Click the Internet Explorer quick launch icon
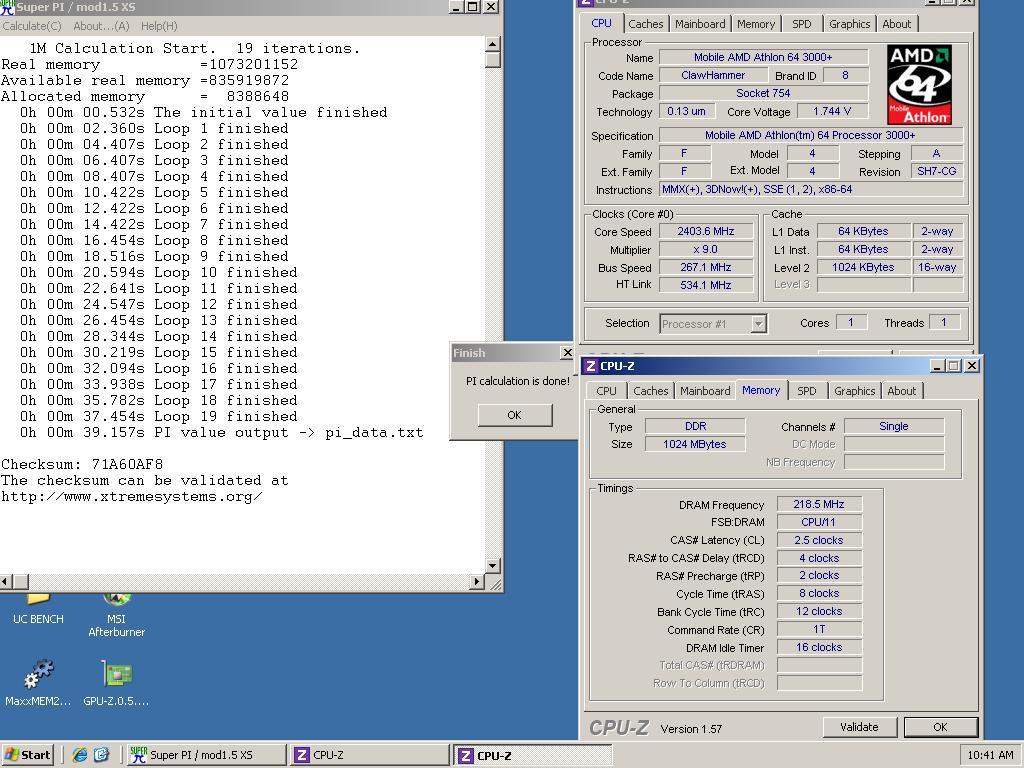 point(80,755)
